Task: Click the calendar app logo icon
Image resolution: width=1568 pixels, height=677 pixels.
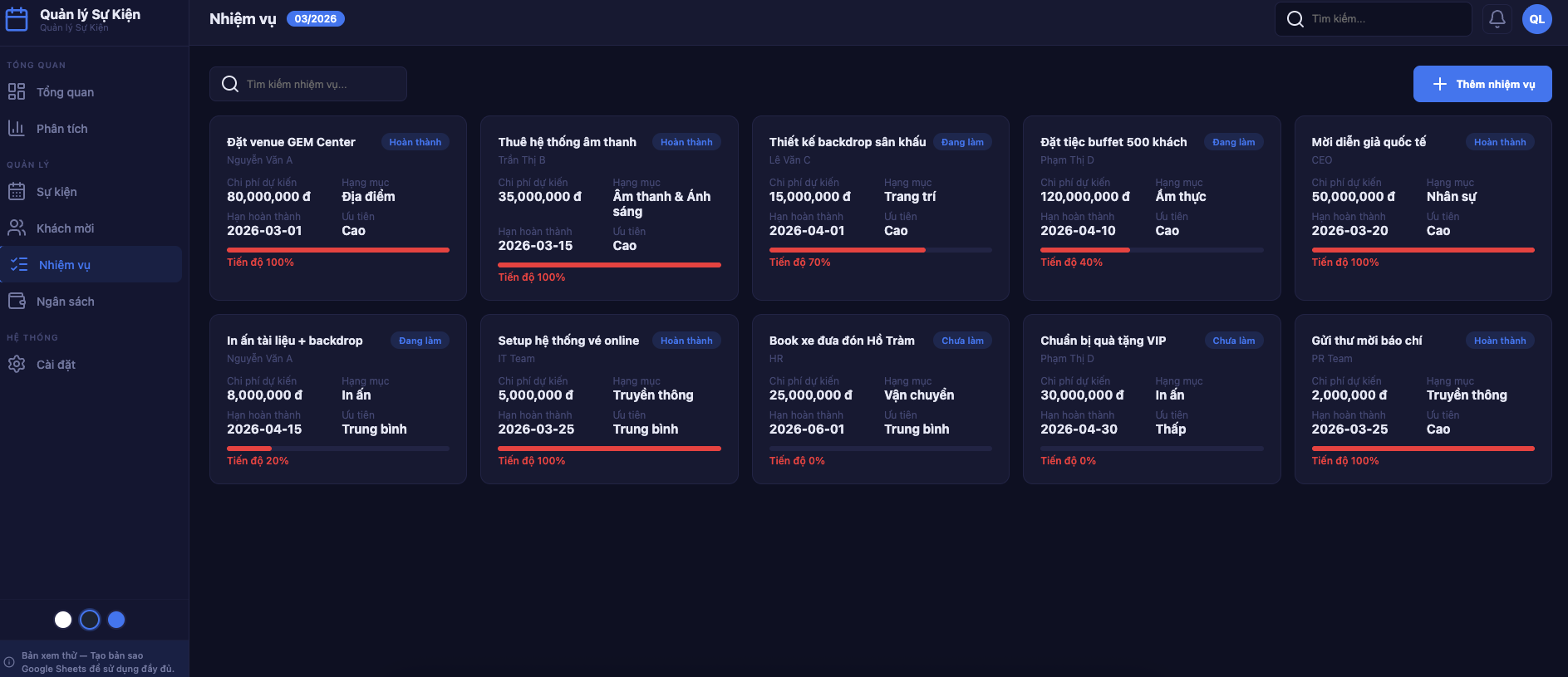Action: (17, 19)
